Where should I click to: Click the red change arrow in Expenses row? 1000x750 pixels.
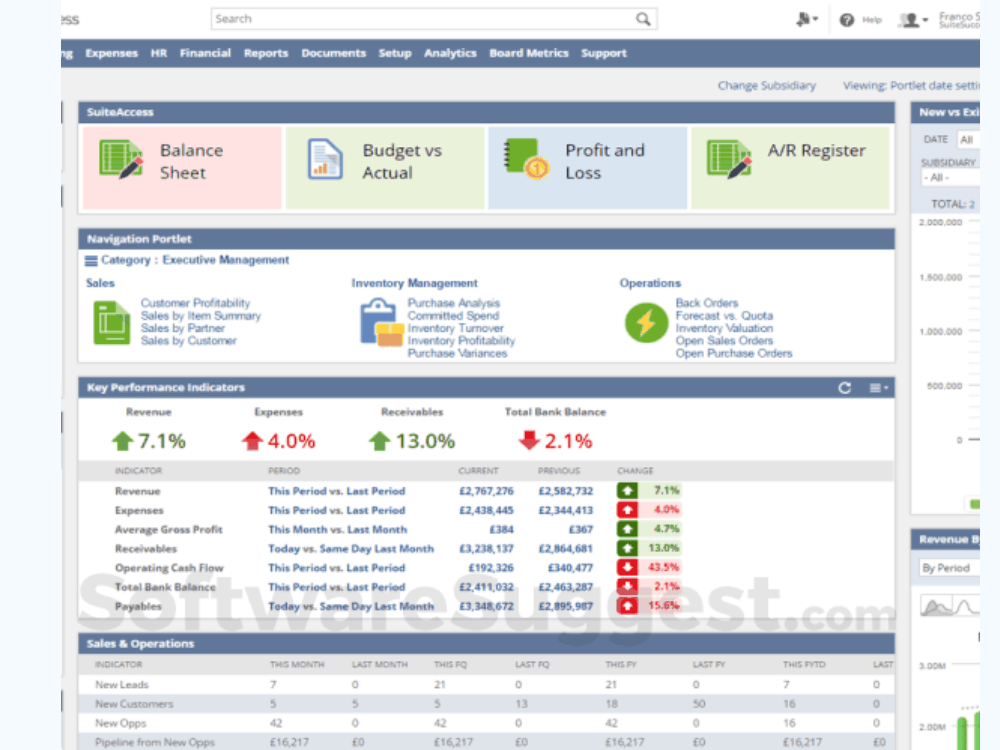tap(627, 510)
